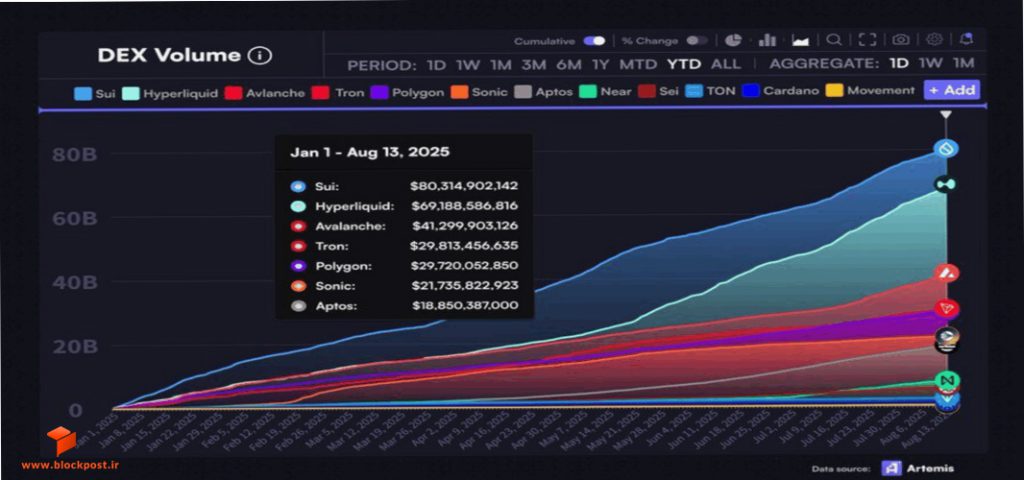This screenshot has width=1024, height=480.
Task: Take a chart snapshot with the camera icon
Action: coord(901,40)
